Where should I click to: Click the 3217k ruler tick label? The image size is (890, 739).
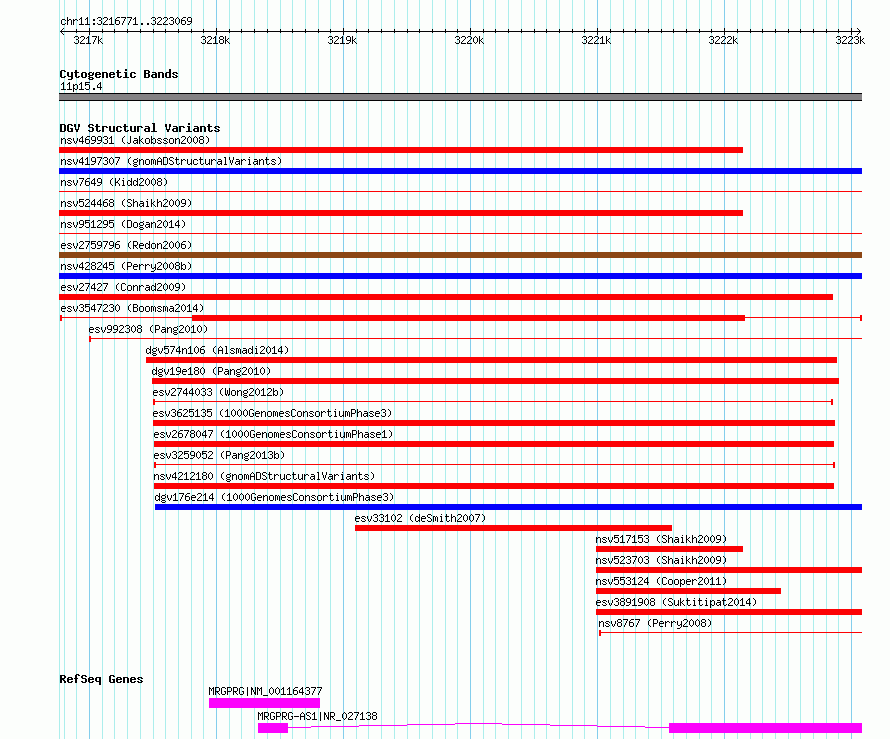[x=88, y=40]
